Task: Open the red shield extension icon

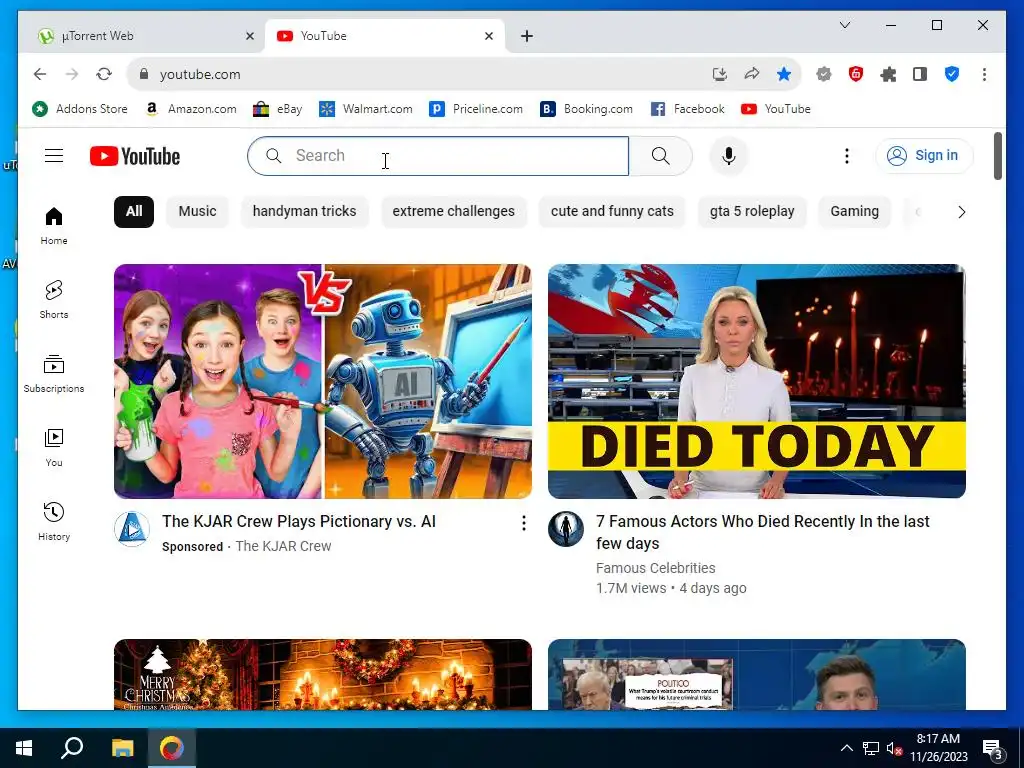Action: [x=856, y=74]
